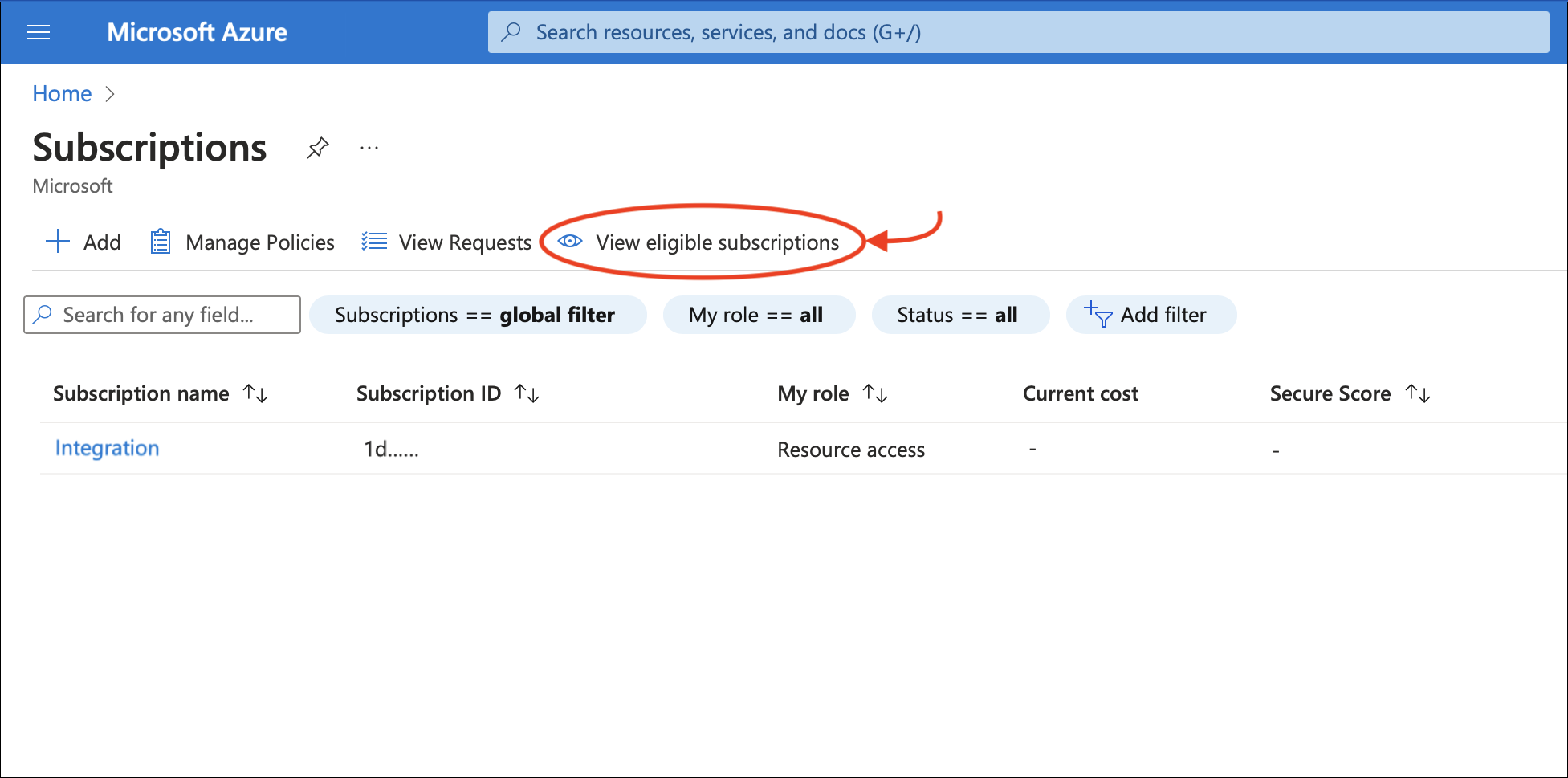Click the eye icon for eligible subscriptions

point(570,242)
